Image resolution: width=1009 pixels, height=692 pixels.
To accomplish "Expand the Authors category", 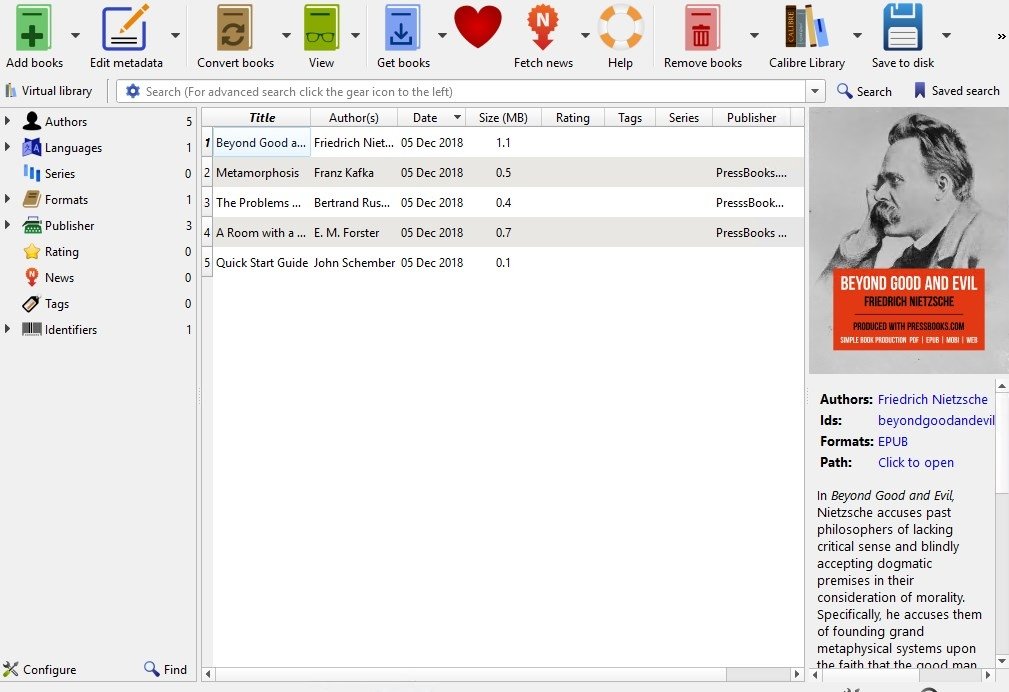I will point(7,121).
